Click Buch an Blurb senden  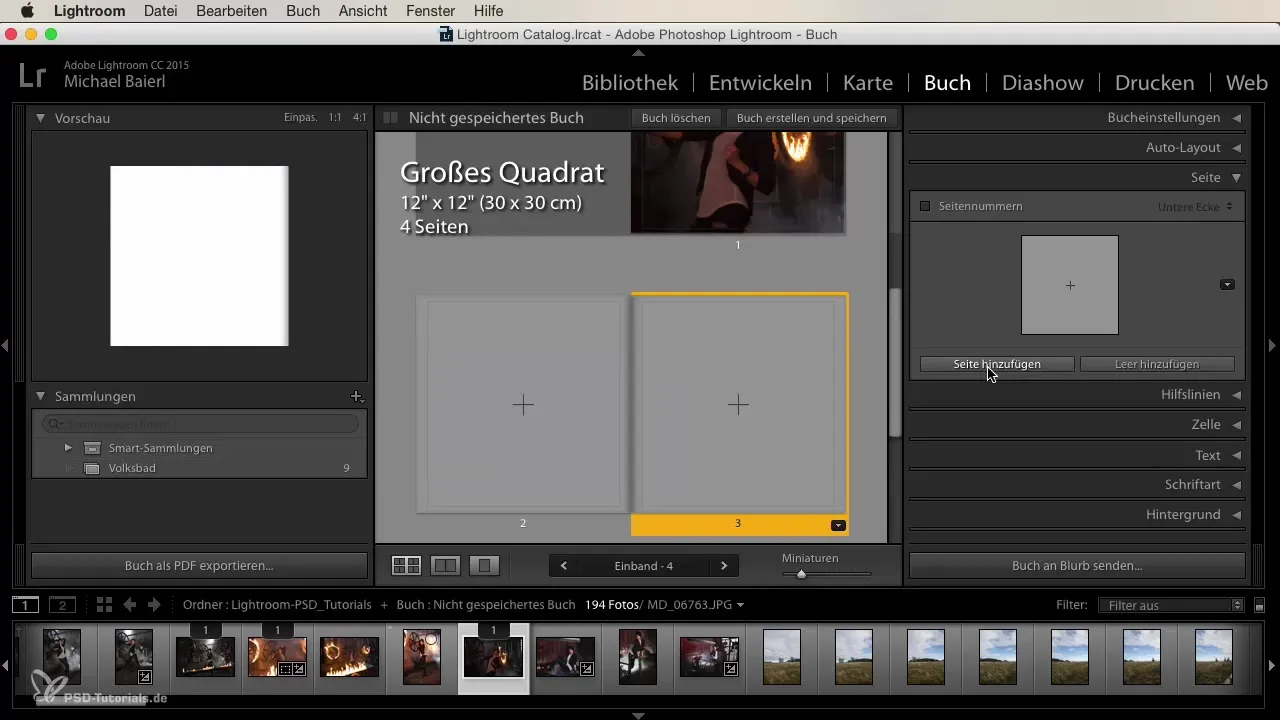(1077, 565)
